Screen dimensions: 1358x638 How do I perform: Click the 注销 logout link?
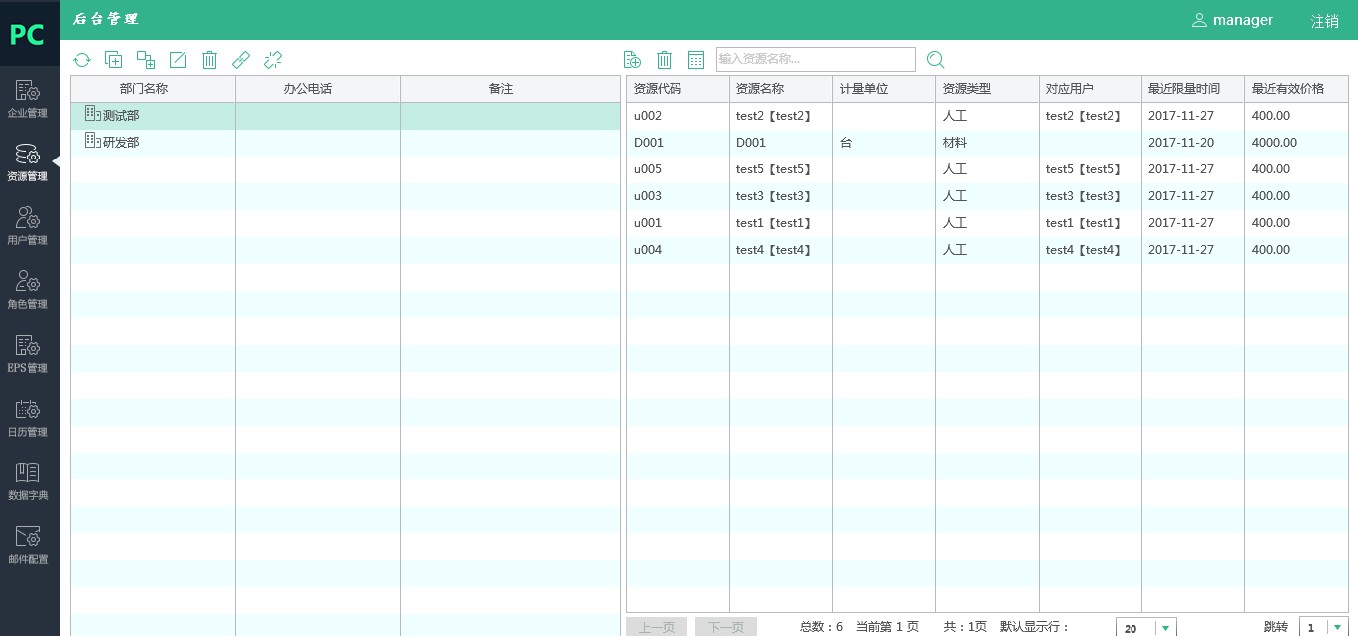click(1324, 21)
